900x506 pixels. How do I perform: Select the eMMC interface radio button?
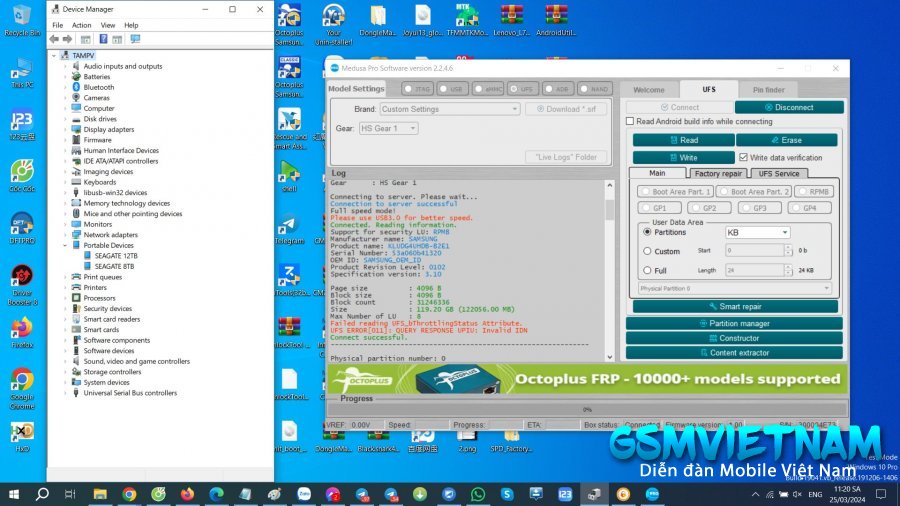pos(479,89)
